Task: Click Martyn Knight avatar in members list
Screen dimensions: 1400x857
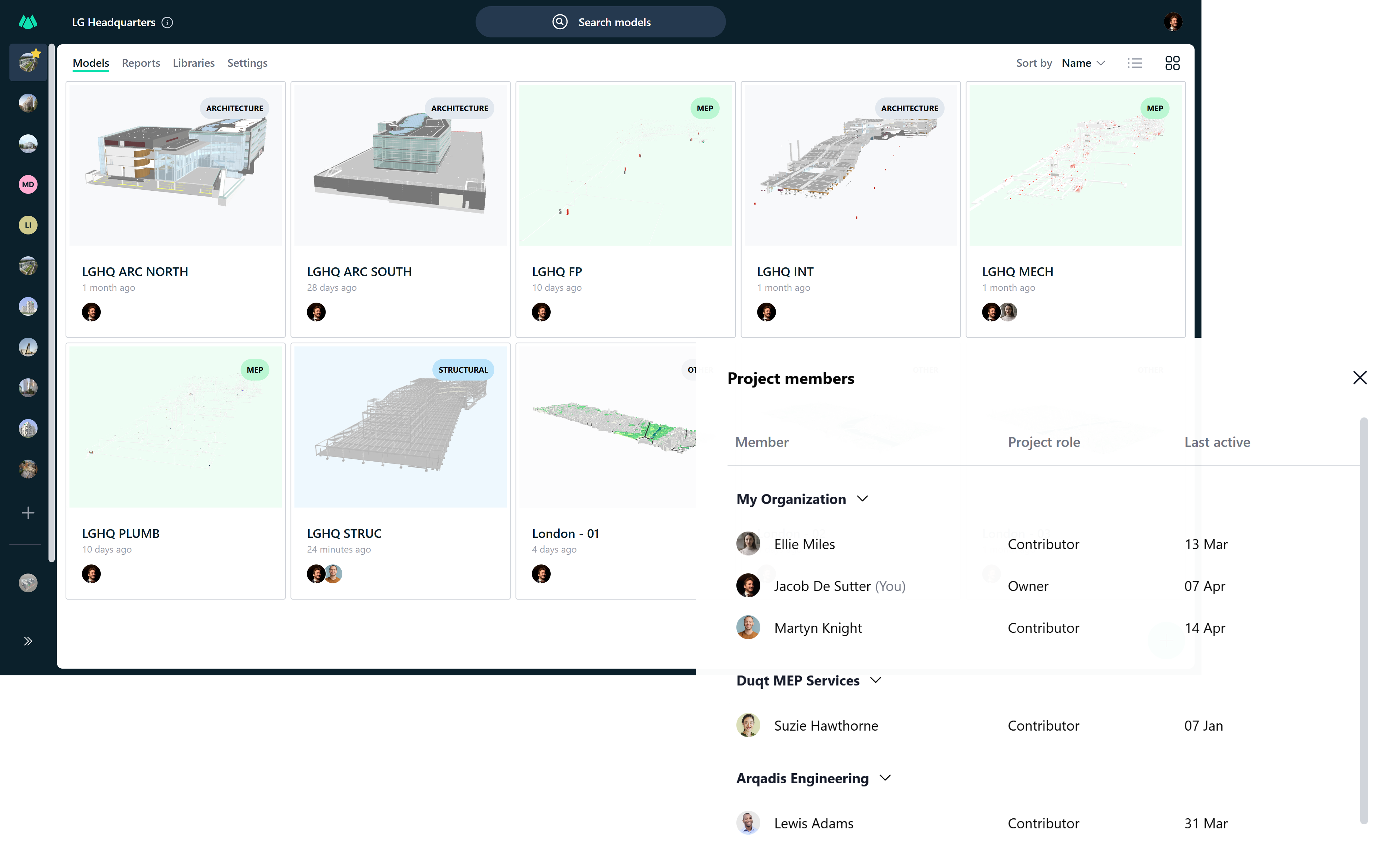Action: 748,628
